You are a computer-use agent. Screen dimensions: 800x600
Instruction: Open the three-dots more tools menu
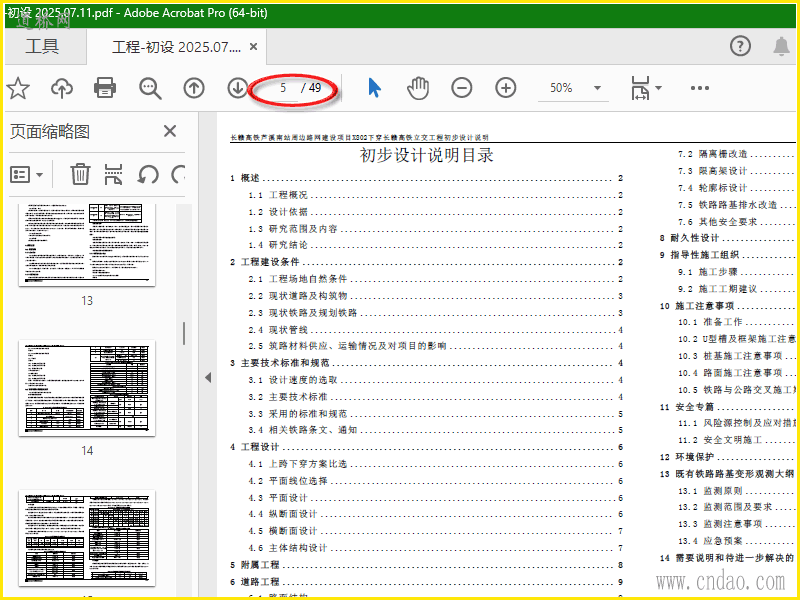tap(699, 88)
